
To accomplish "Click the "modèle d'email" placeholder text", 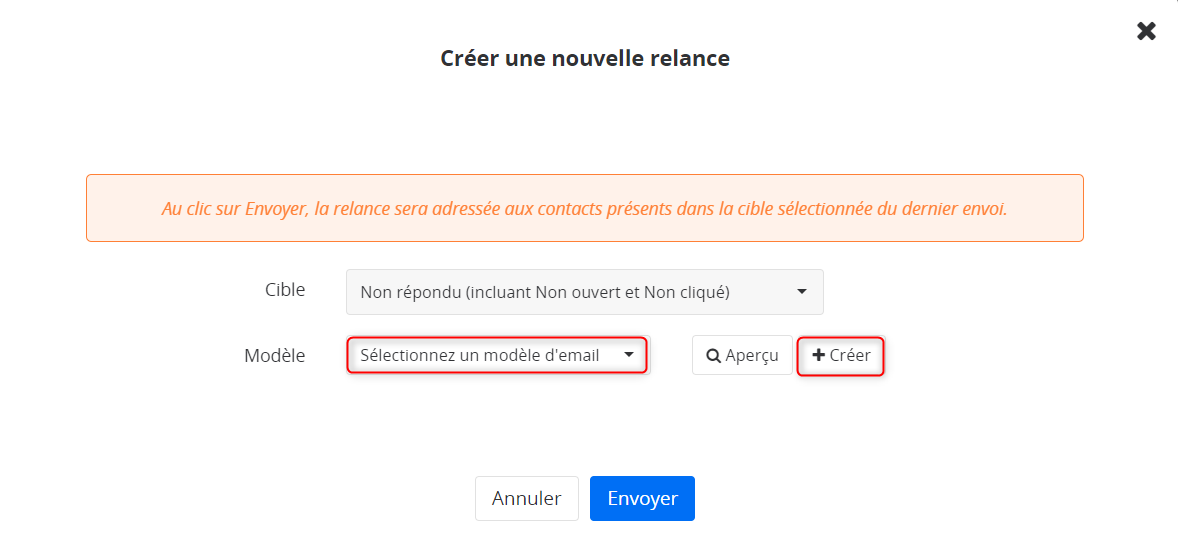I will (x=542, y=355).
